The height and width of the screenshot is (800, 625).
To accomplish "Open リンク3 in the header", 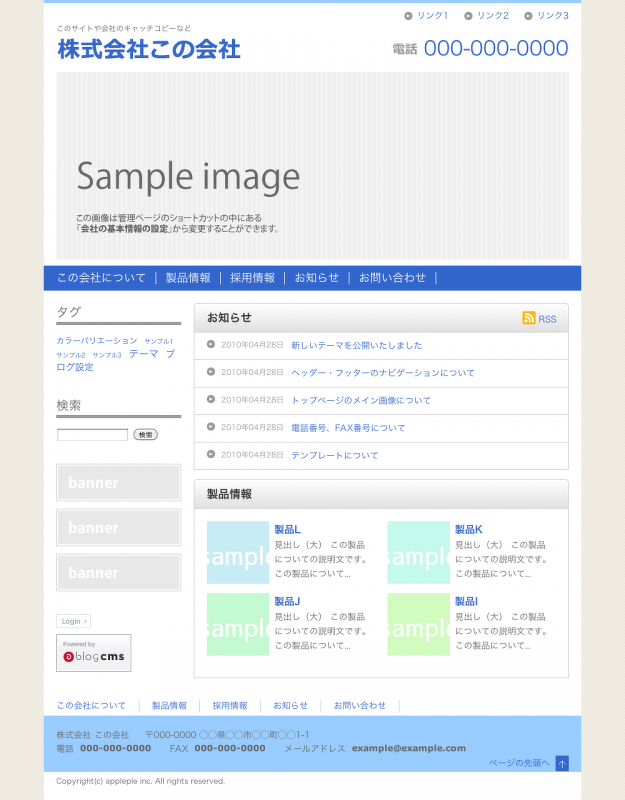I will pos(552,16).
